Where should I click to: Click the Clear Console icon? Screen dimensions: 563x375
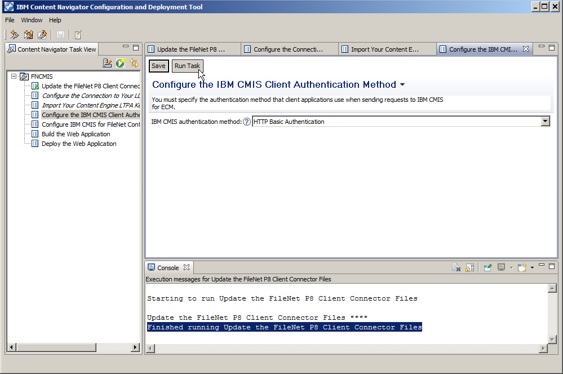[x=456, y=268]
